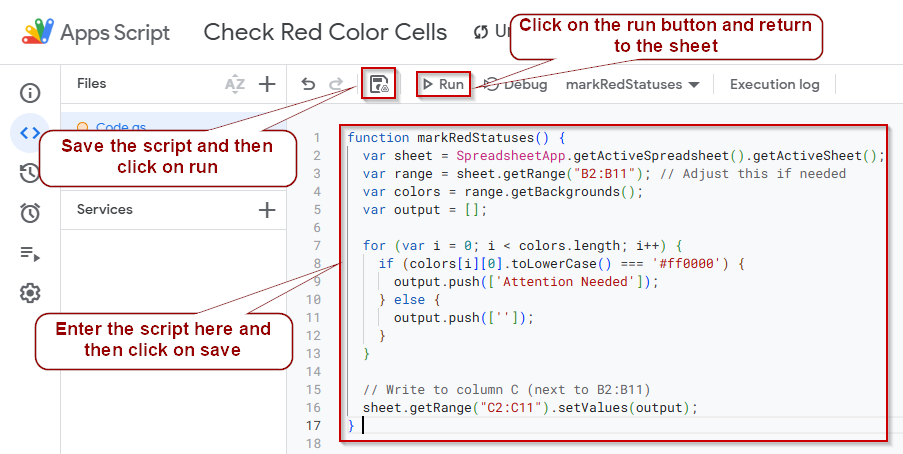This screenshot has height=454, width=903.
Task: Add a file with the Files plus icon
Action: coord(267,84)
